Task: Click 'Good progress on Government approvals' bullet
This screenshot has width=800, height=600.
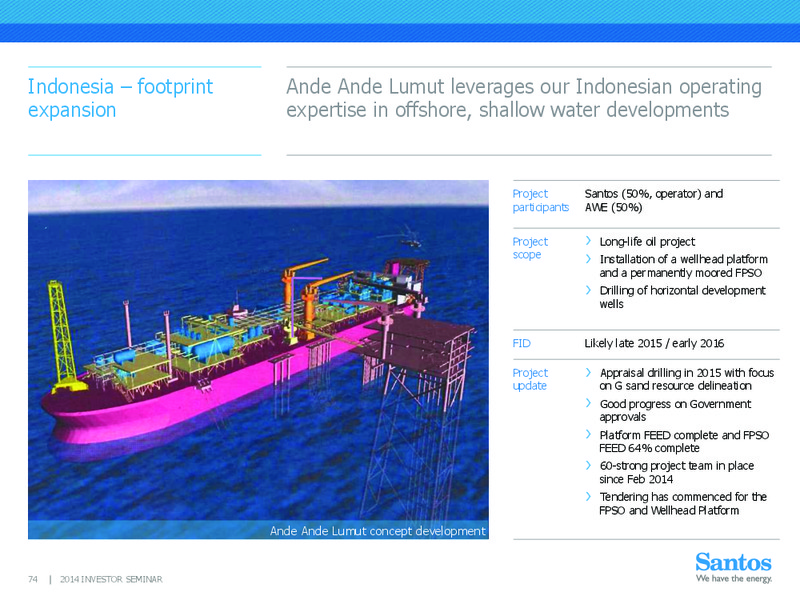Action: 675,410
